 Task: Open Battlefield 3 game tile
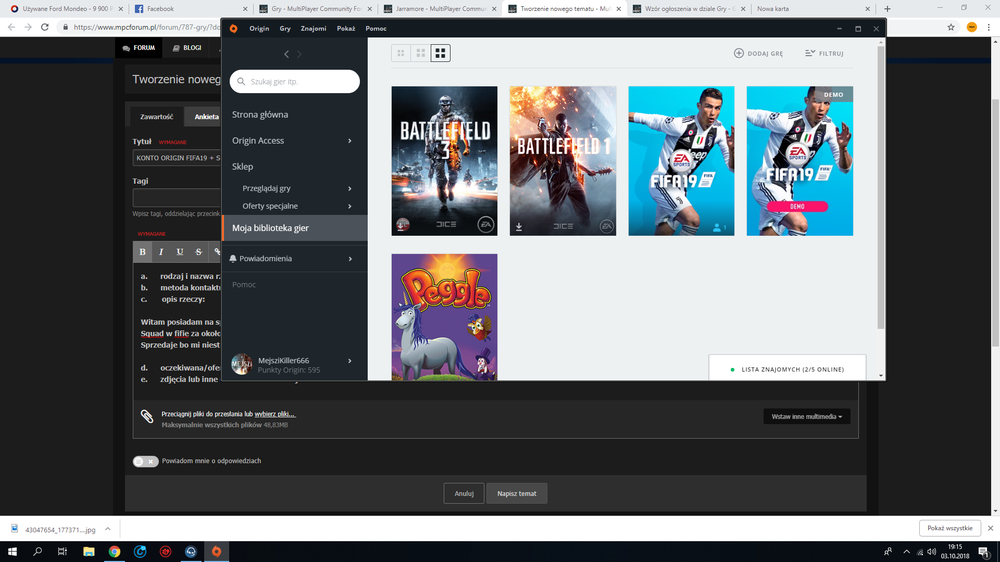[444, 161]
